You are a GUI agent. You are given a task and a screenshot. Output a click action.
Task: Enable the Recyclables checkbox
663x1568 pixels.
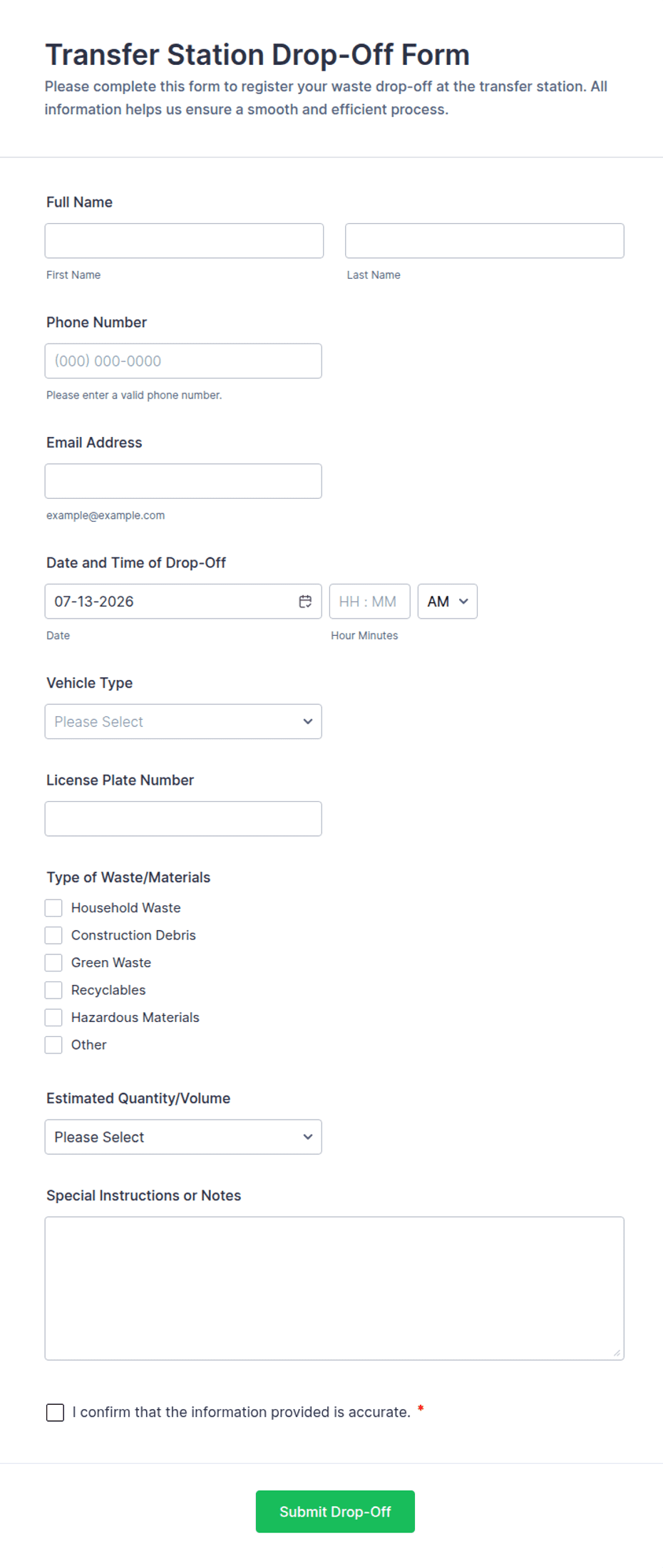(x=53, y=990)
